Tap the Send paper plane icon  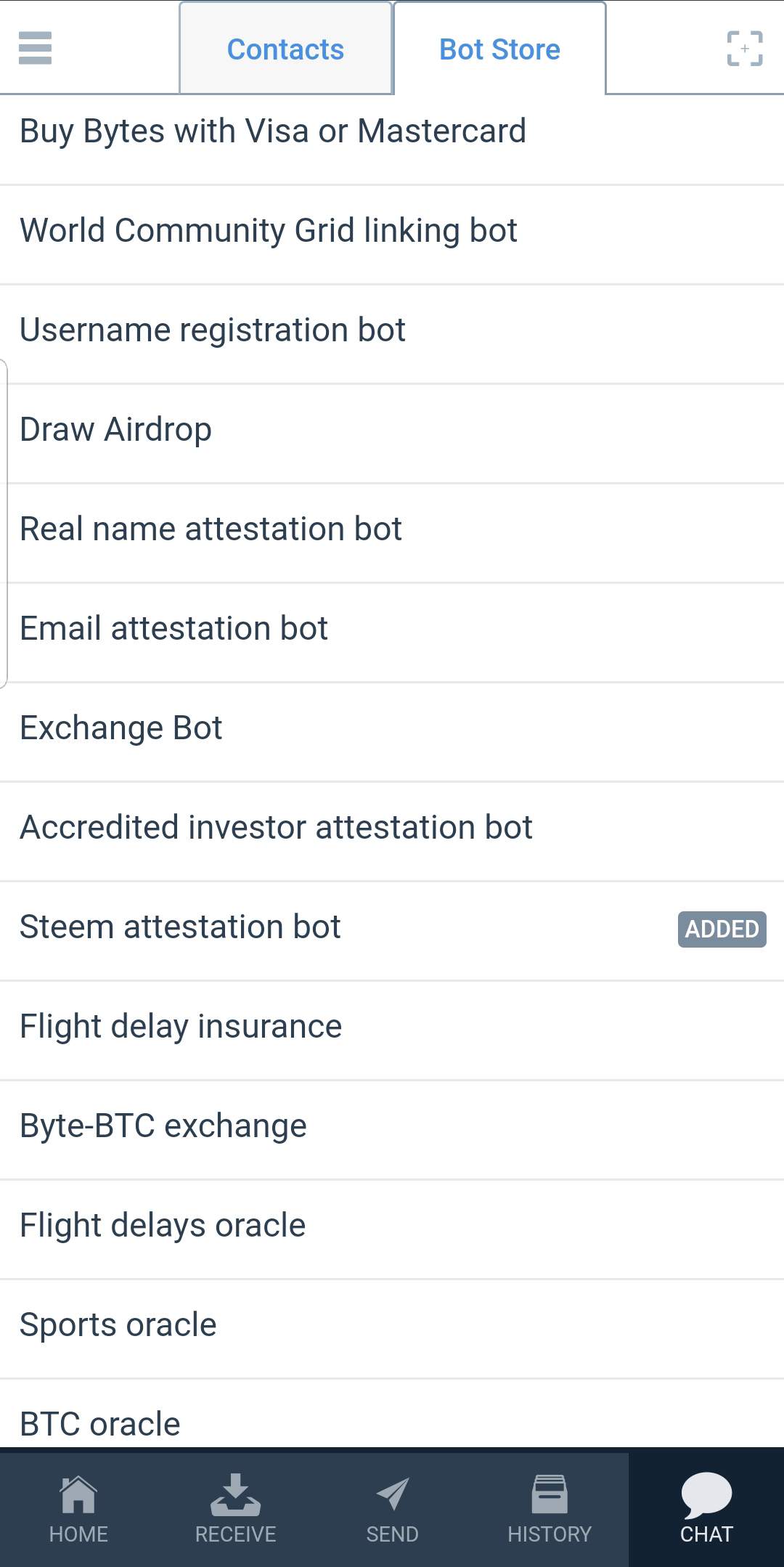[392, 1496]
